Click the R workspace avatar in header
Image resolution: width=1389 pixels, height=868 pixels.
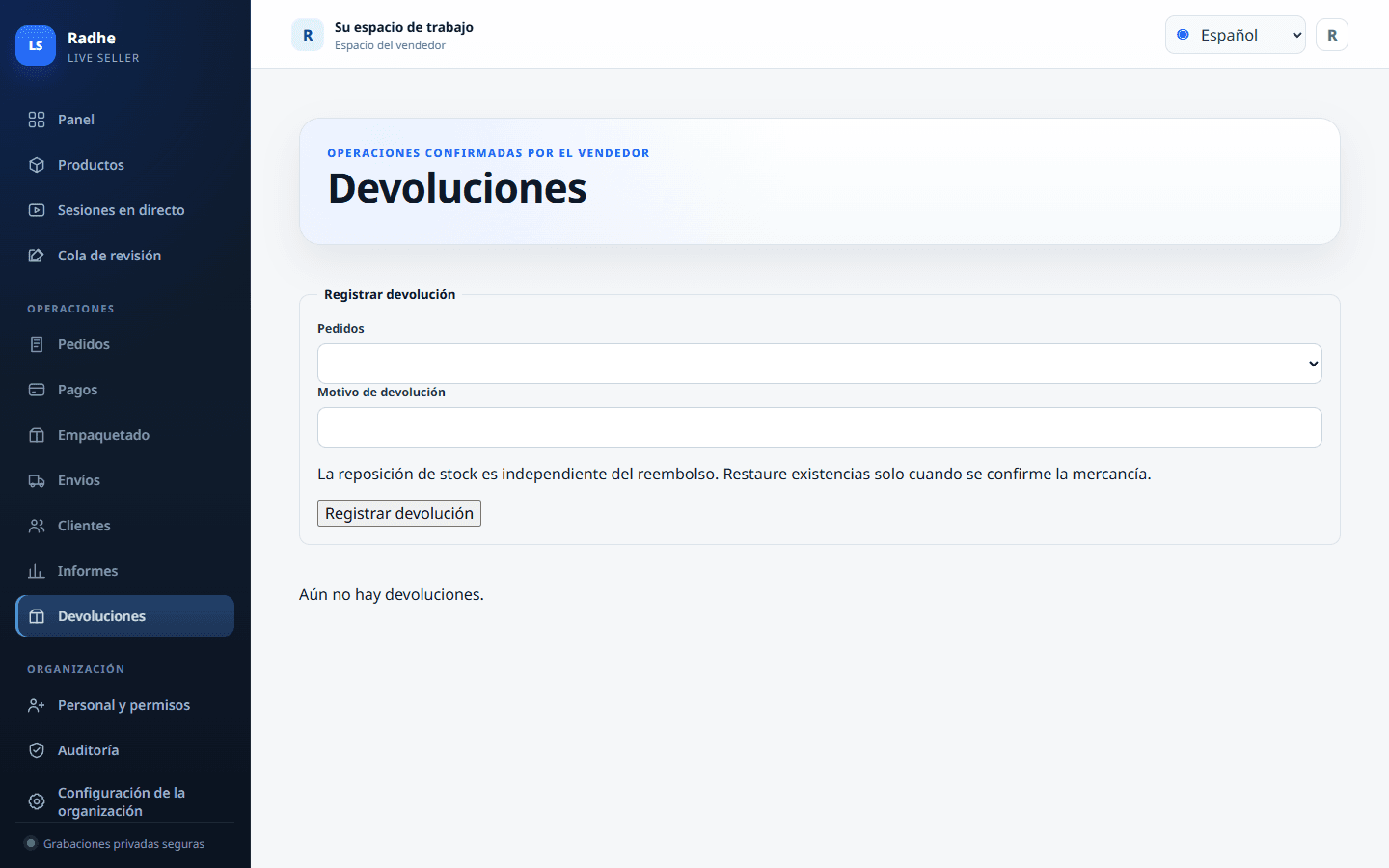point(308,35)
